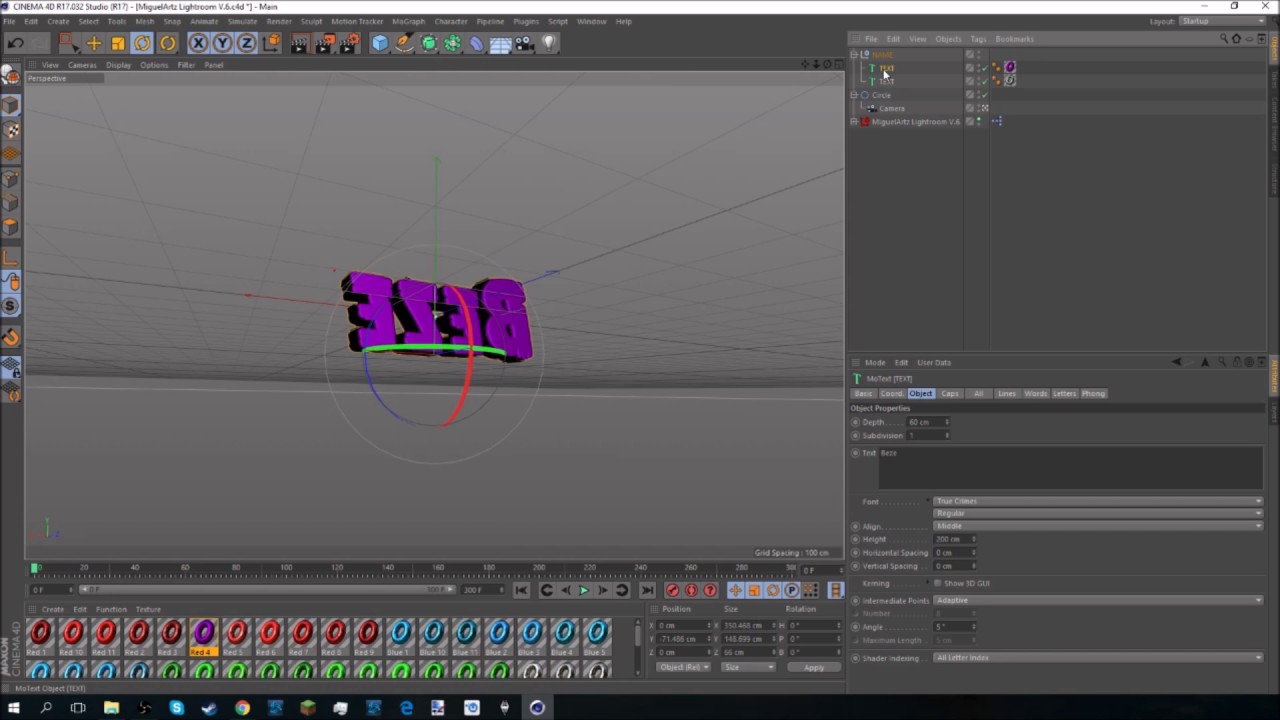1280x720 pixels.
Task: Click the Record Active Objects button
Action: tap(672, 590)
